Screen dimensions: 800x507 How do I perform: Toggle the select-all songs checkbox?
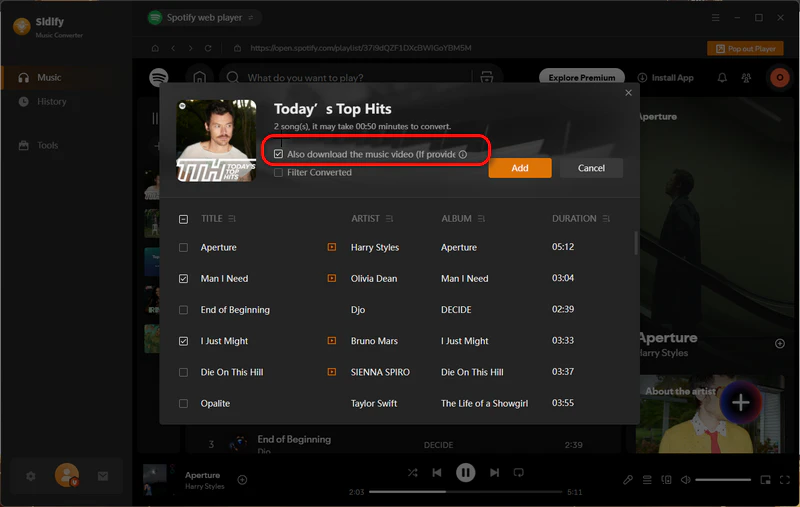[x=184, y=219]
